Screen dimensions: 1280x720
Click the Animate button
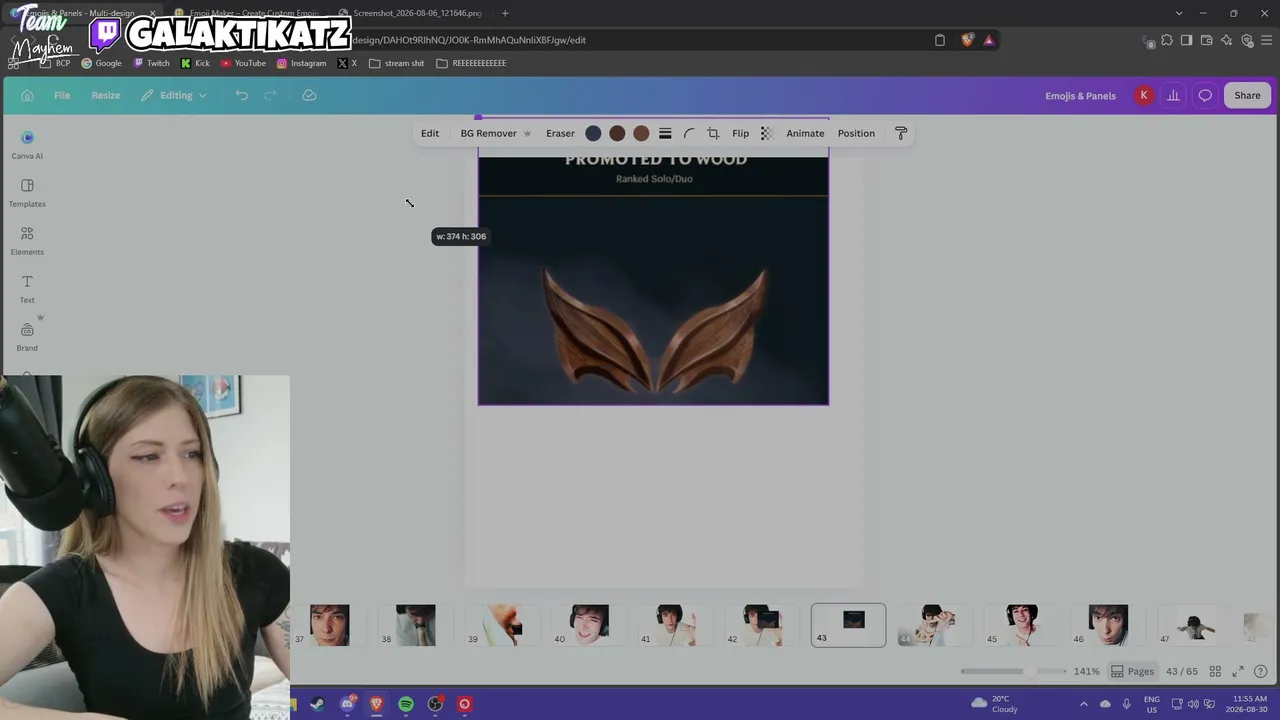pyautogui.click(x=805, y=133)
